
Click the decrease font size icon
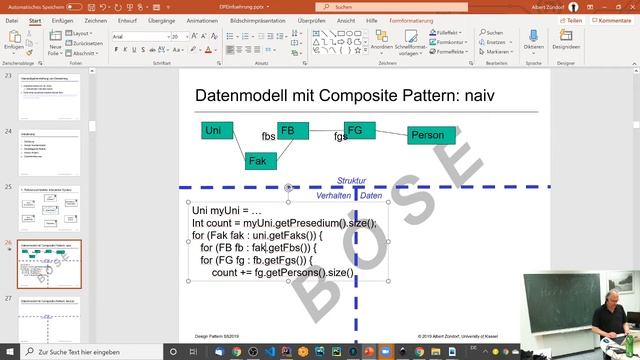coord(204,36)
